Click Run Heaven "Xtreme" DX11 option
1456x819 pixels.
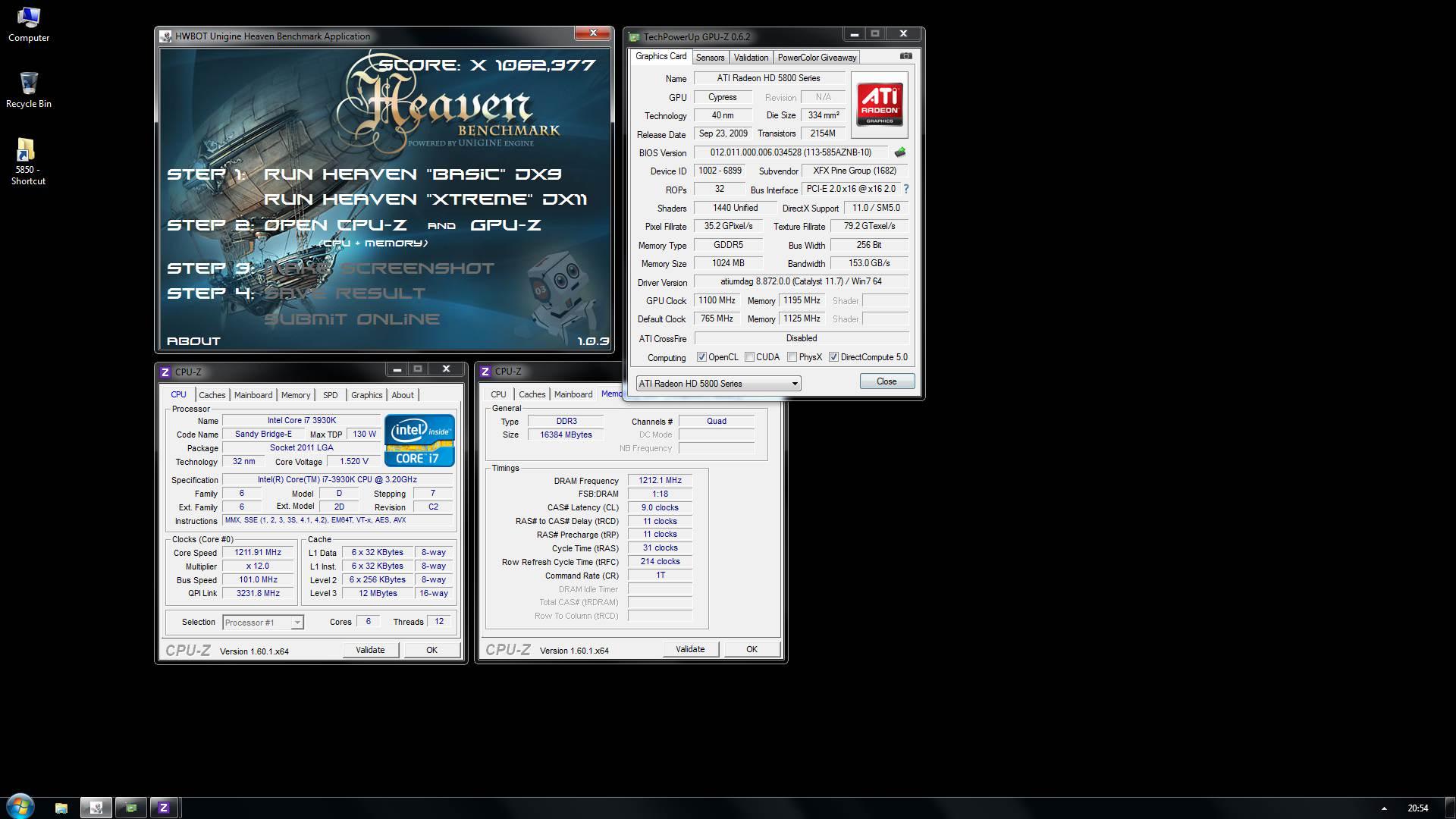point(425,200)
